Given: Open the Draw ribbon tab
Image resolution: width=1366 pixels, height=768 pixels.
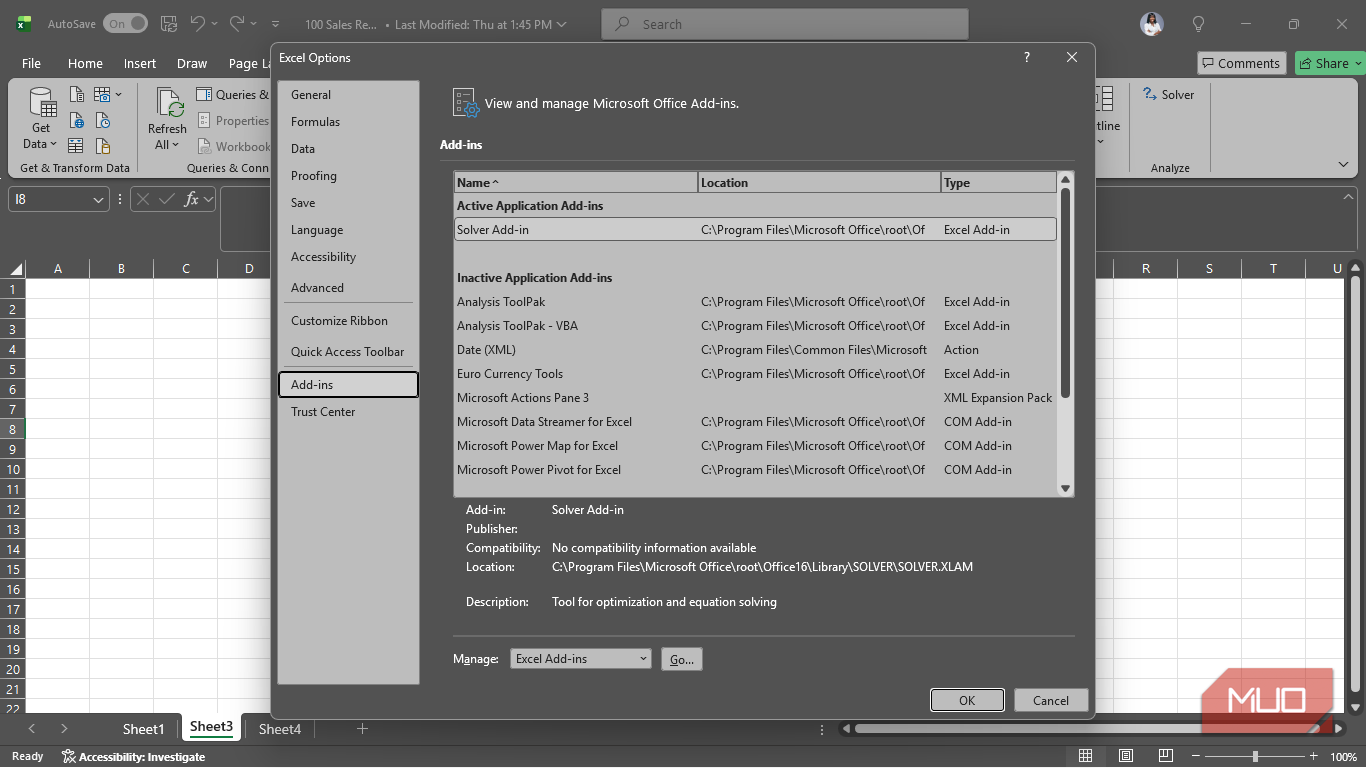Looking at the screenshot, I should pos(192,63).
